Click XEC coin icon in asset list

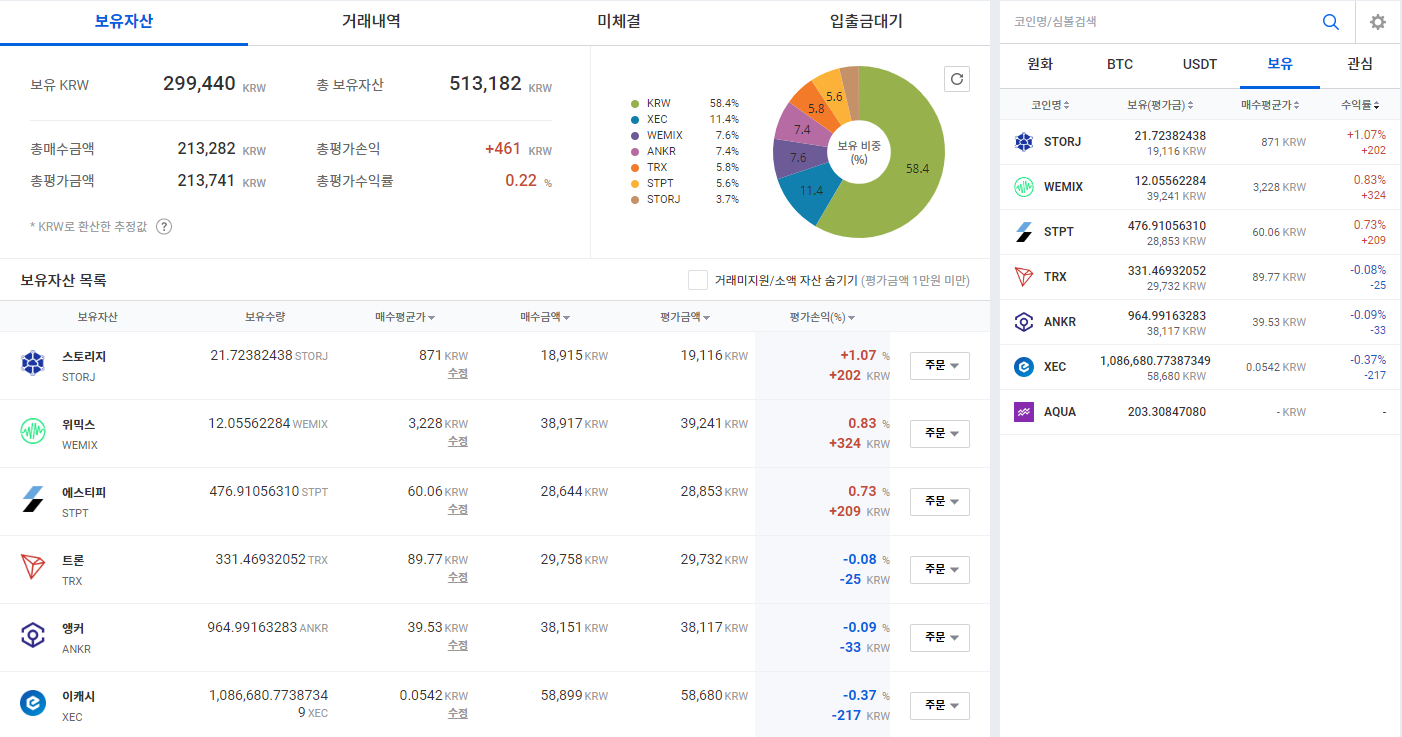pos(33,704)
